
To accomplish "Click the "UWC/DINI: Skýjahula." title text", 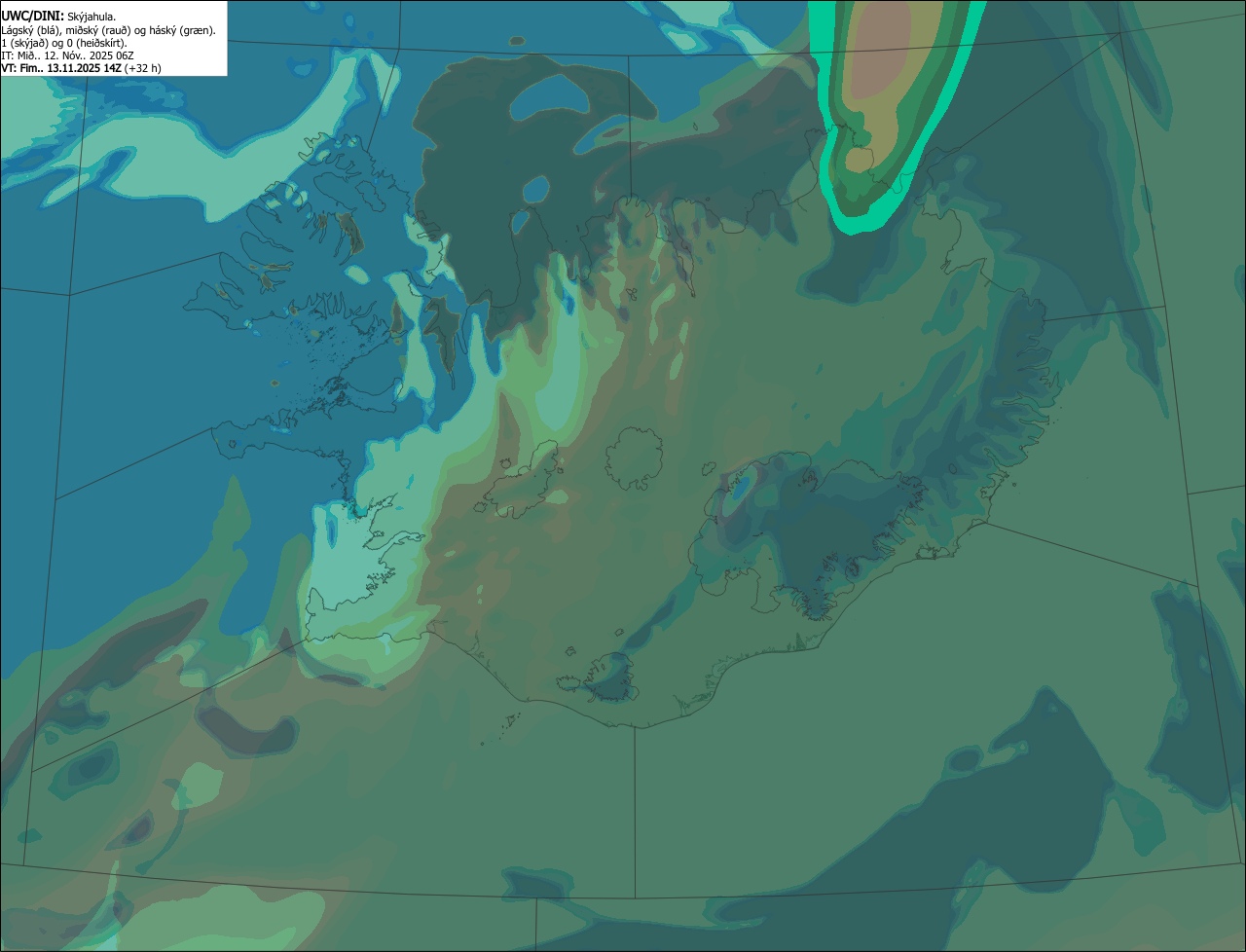I will 58,16.
